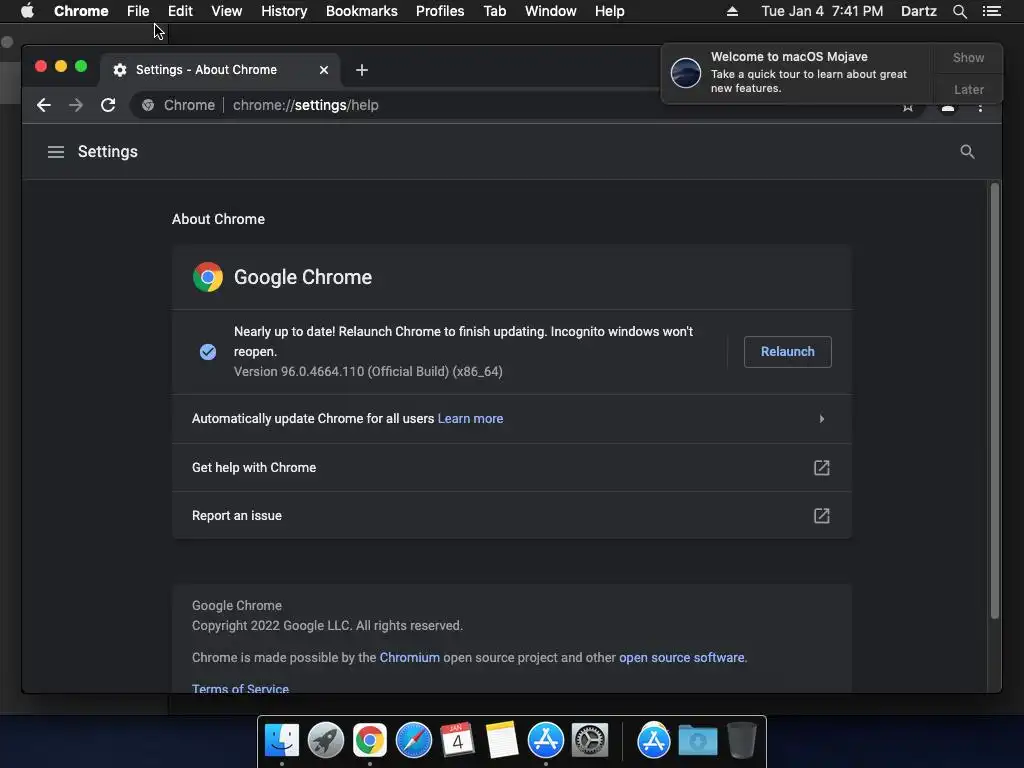Click the back navigation arrow
1024x768 pixels.
point(44,105)
